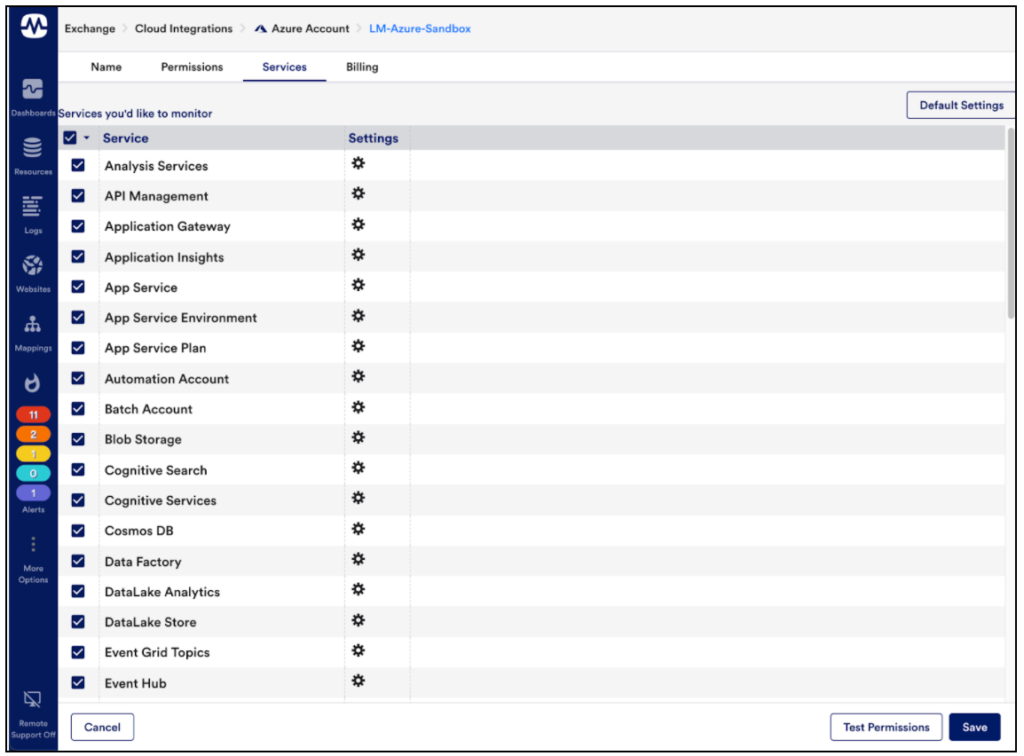This screenshot has width=1024, height=756.
Task: Open settings gear for App Service Plan
Action: [x=358, y=346]
